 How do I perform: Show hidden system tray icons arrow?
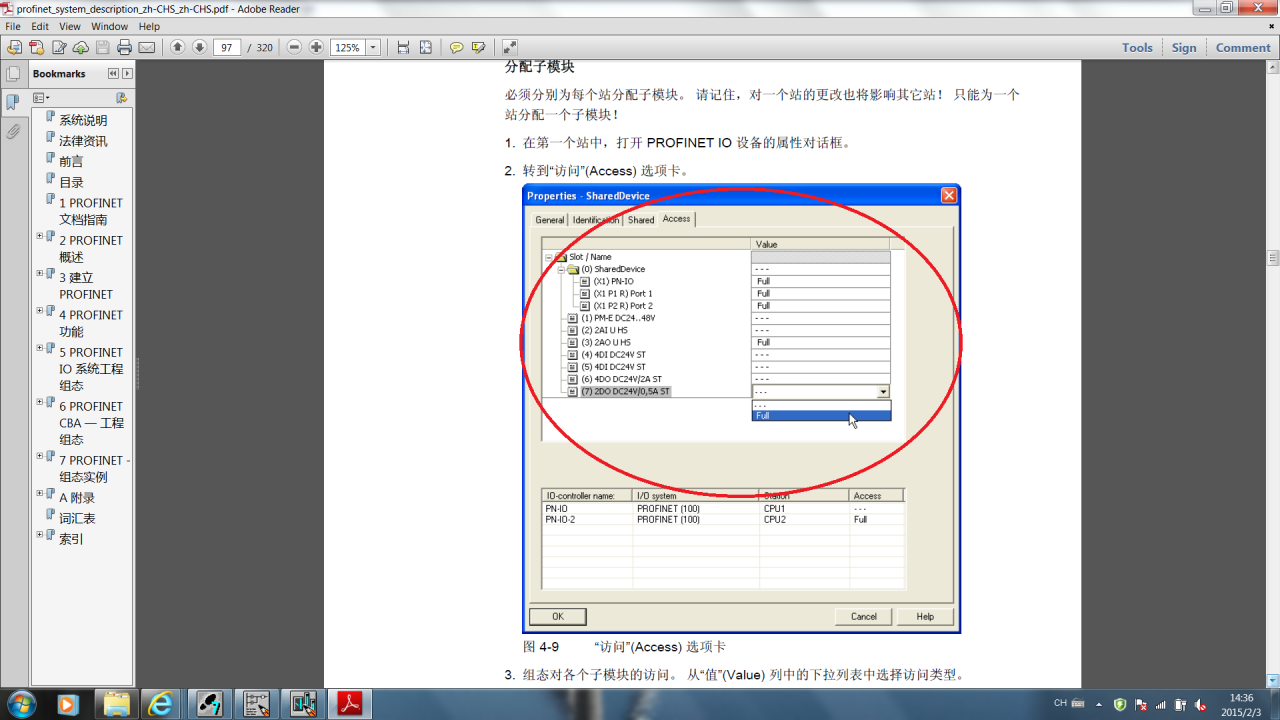[x=1099, y=704]
